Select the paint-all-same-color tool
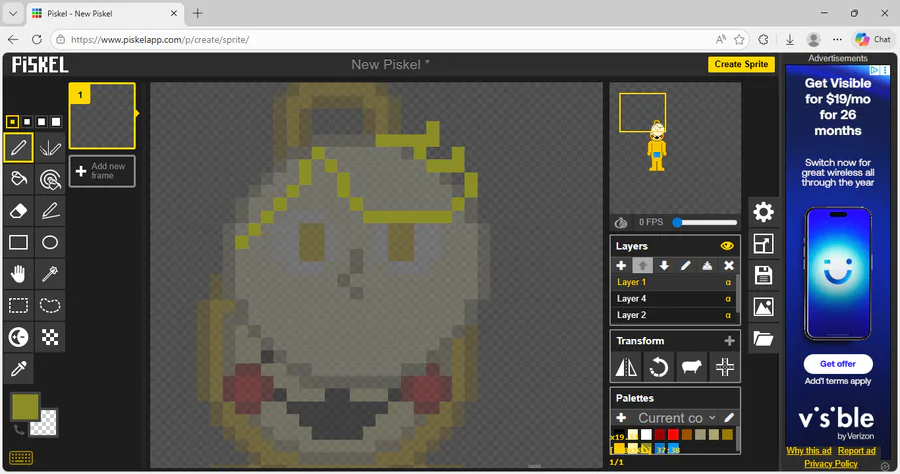 pos(50,179)
